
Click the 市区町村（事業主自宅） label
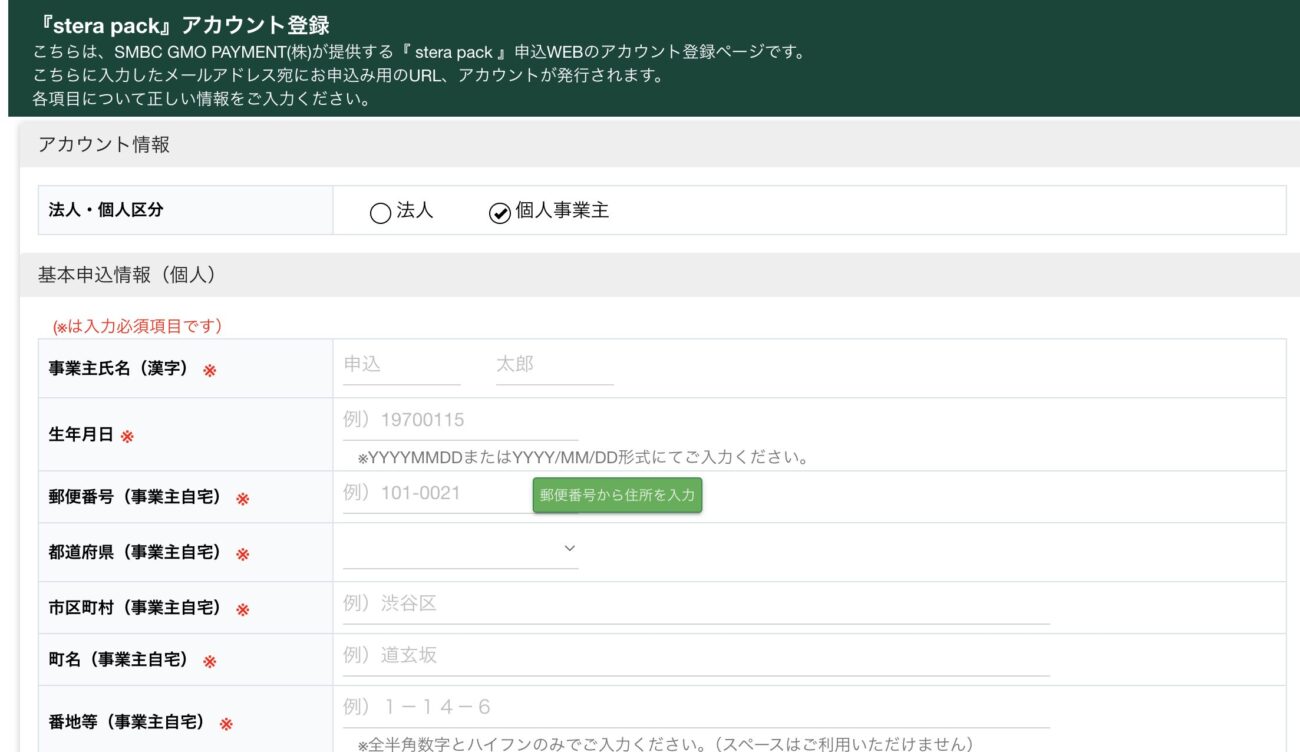pos(135,608)
